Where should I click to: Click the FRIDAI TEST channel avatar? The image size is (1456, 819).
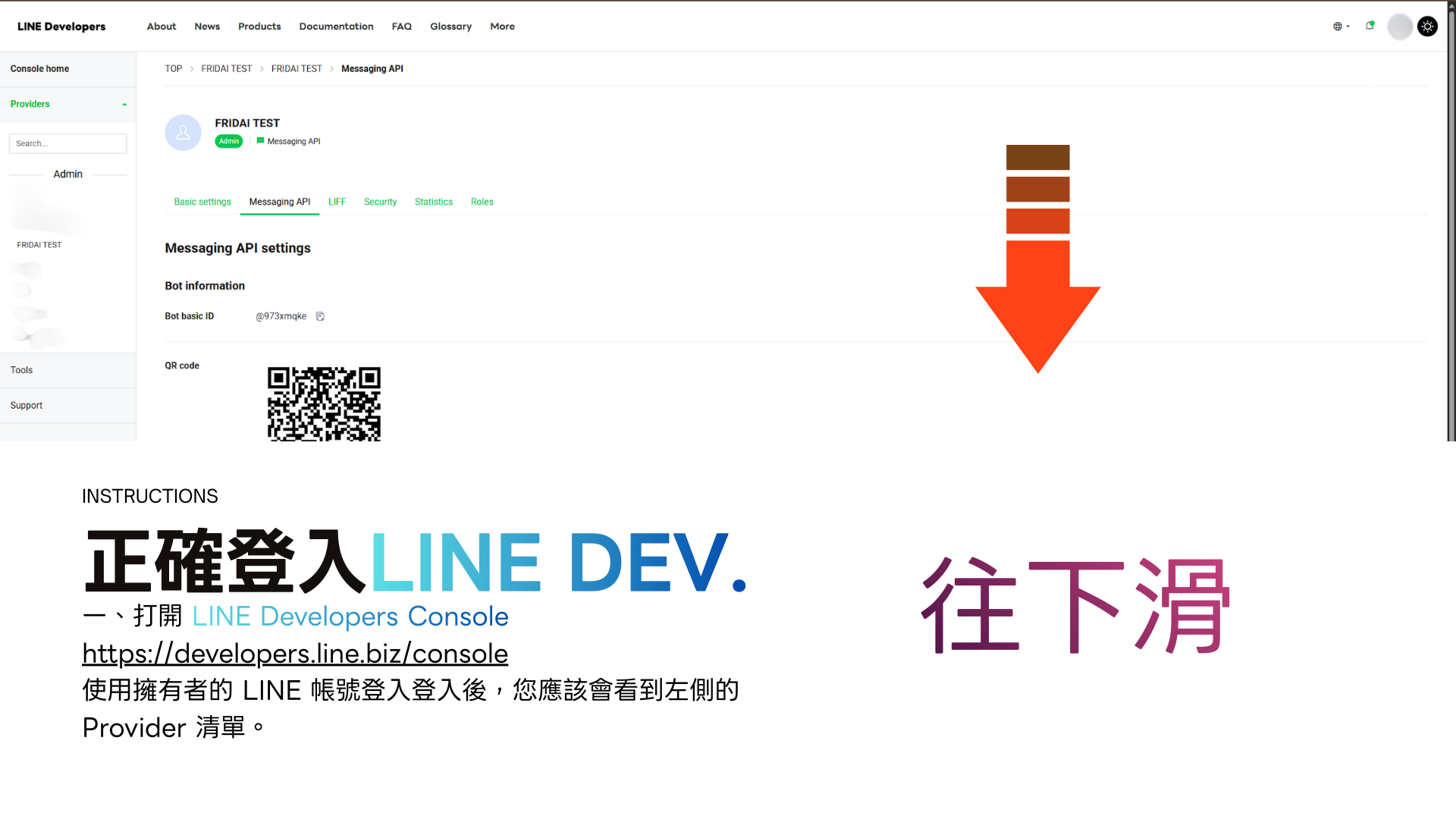[x=183, y=132]
